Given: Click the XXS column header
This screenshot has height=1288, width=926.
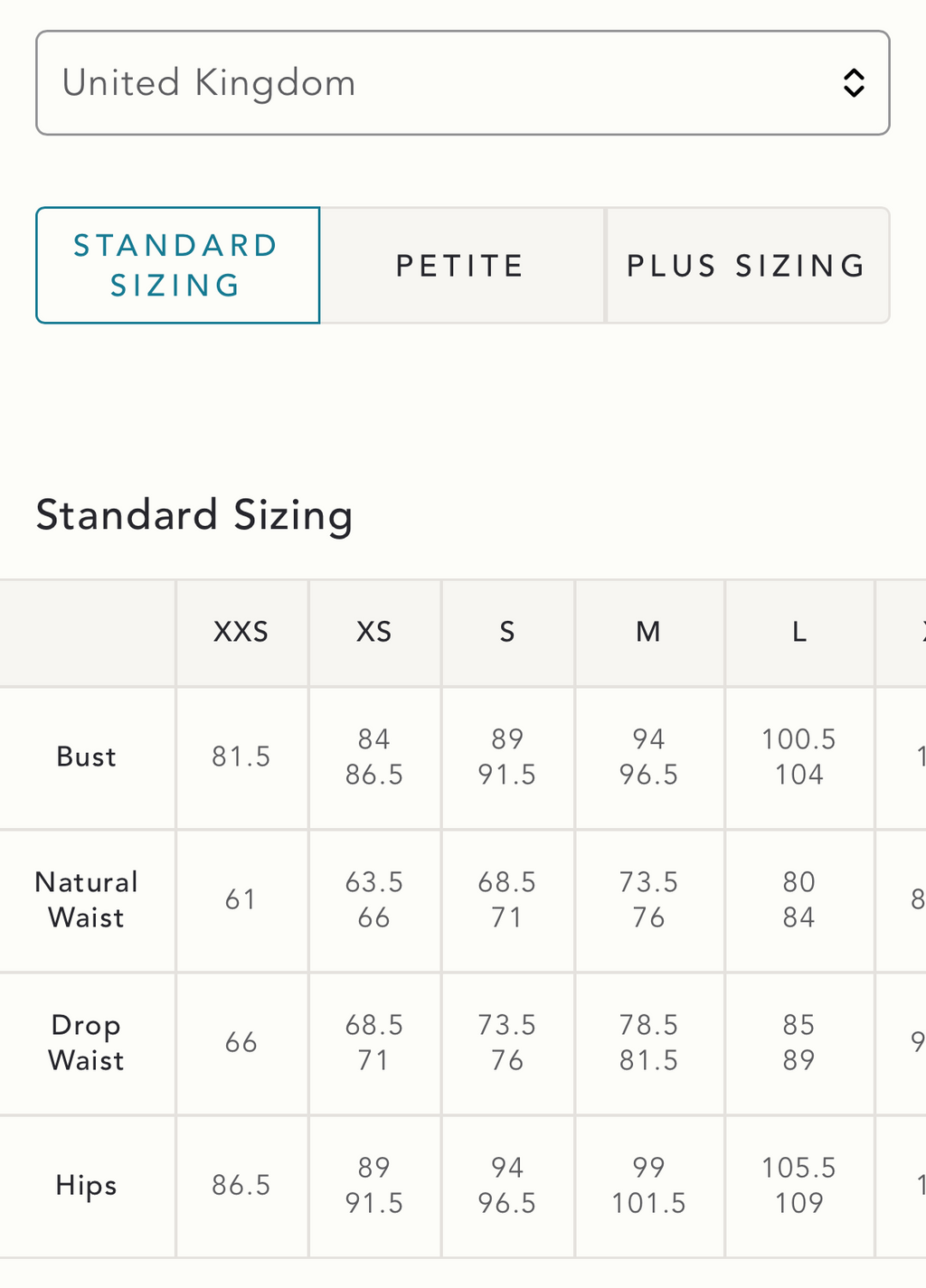Looking at the screenshot, I should tap(241, 632).
